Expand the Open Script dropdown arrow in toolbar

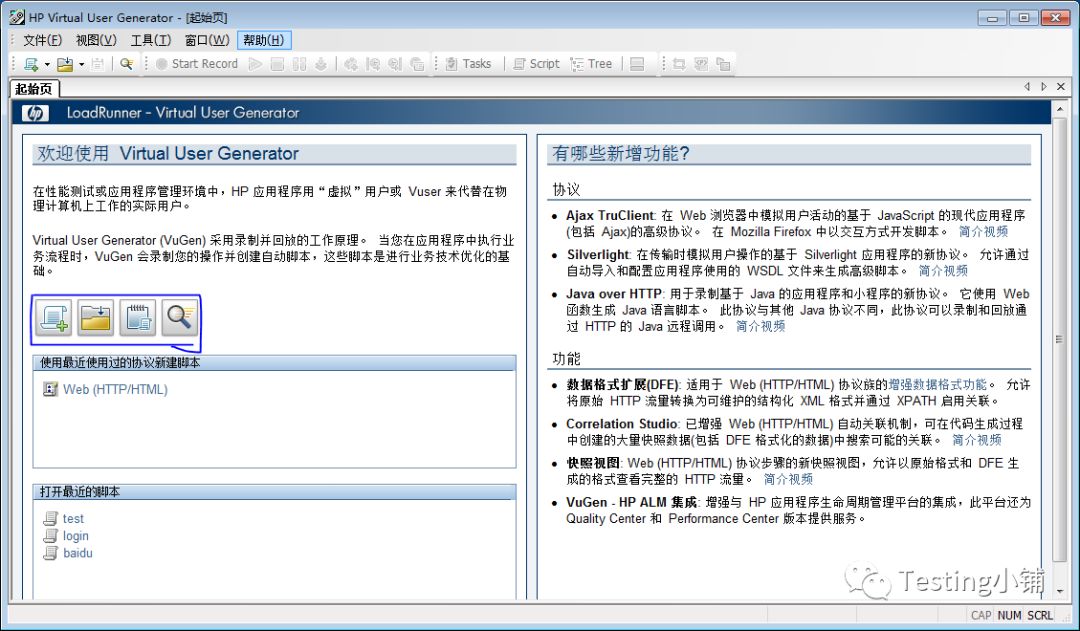click(81, 64)
